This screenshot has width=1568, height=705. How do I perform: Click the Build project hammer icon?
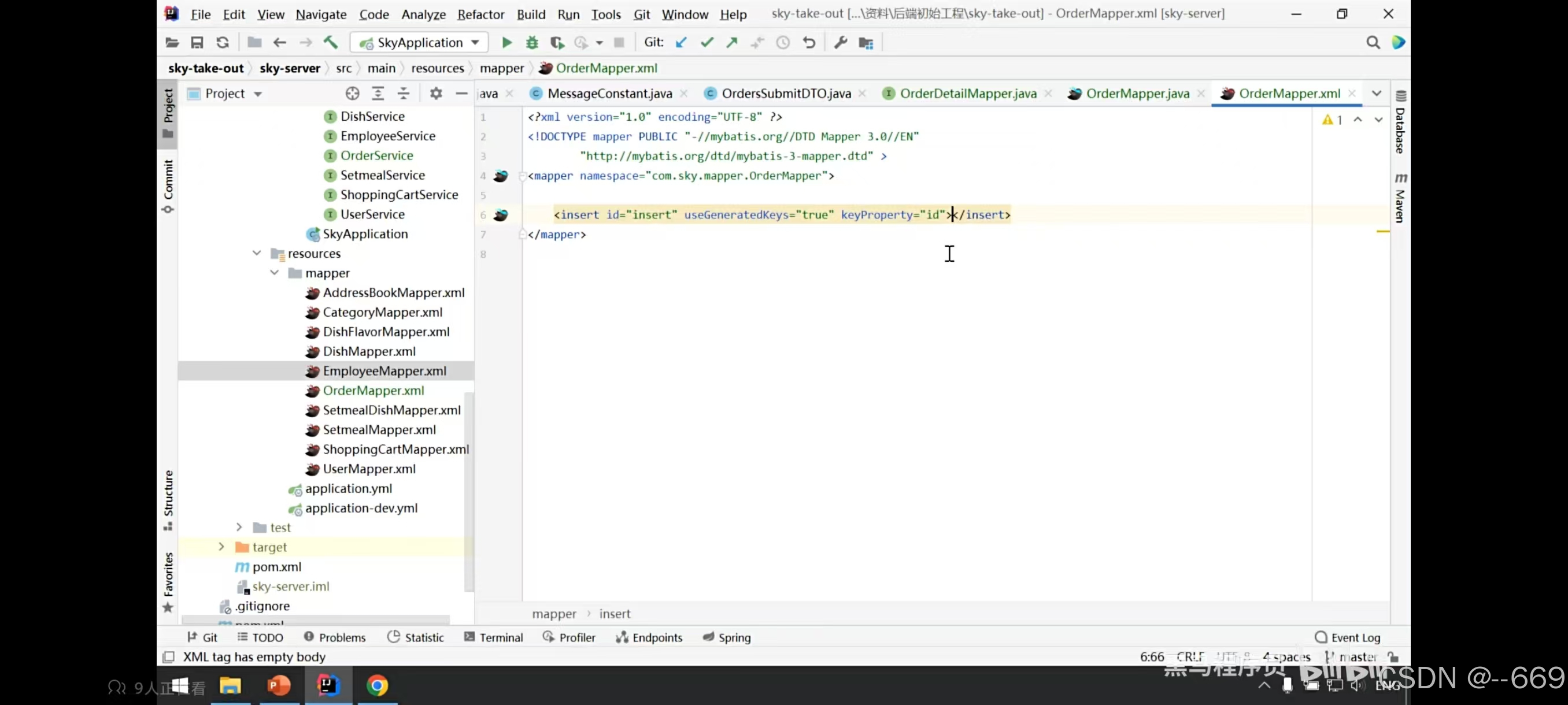point(331,43)
